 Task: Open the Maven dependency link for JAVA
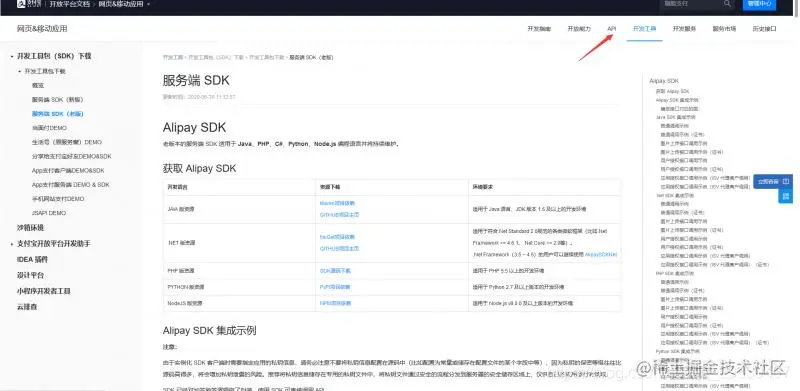click(337, 203)
